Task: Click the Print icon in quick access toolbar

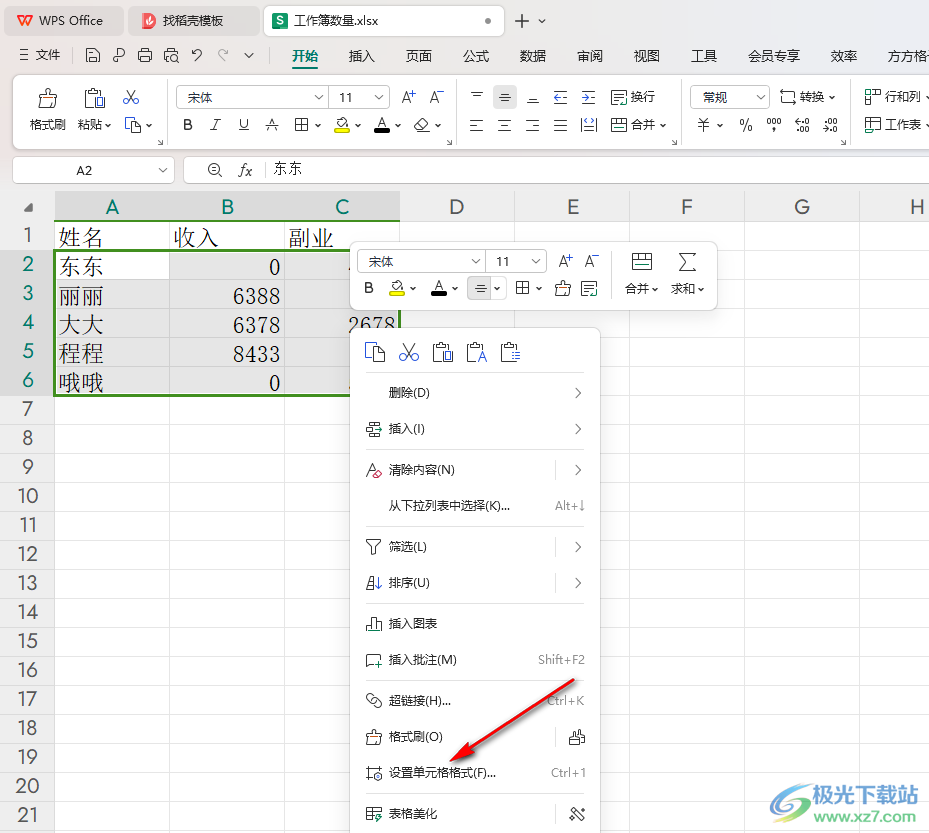Action: tap(145, 56)
